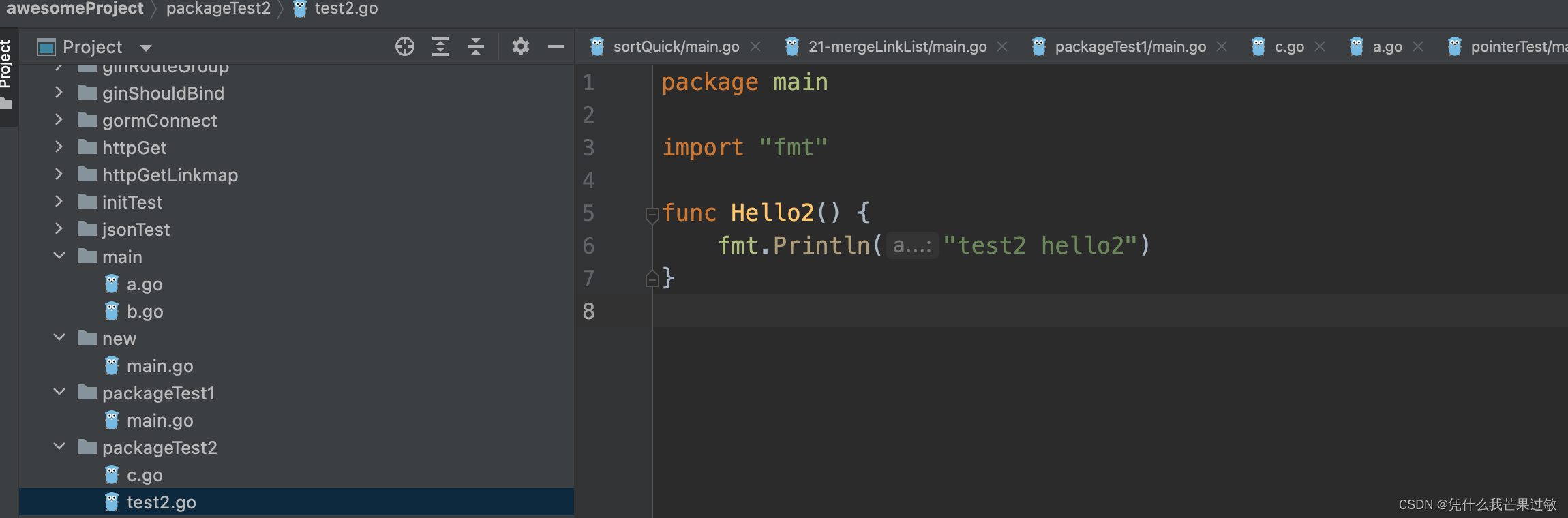
Task: Click the Project vertical side tab
Action: [6, 64]
